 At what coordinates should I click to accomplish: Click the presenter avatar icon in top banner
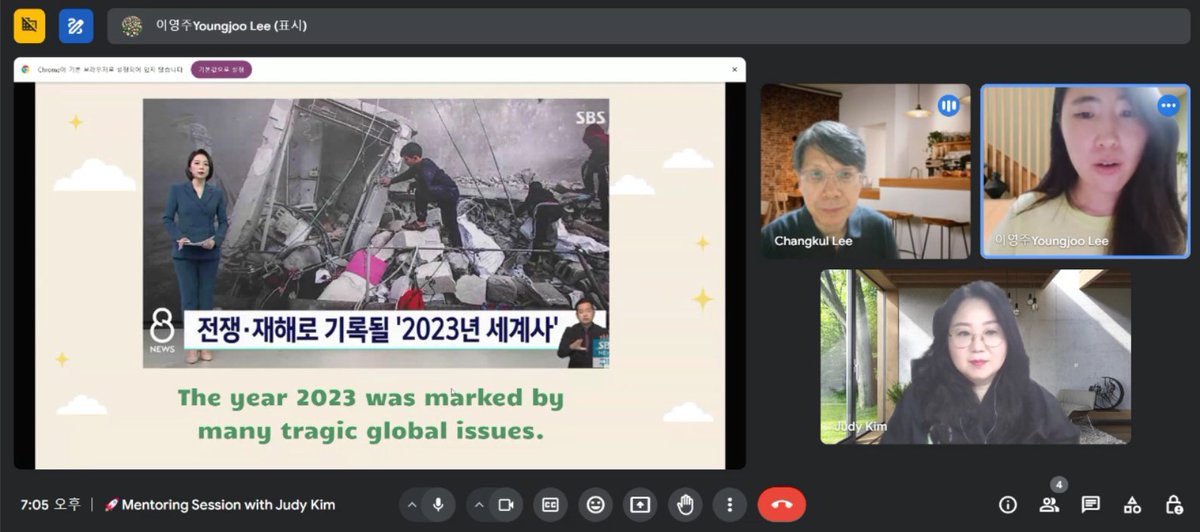132,26
